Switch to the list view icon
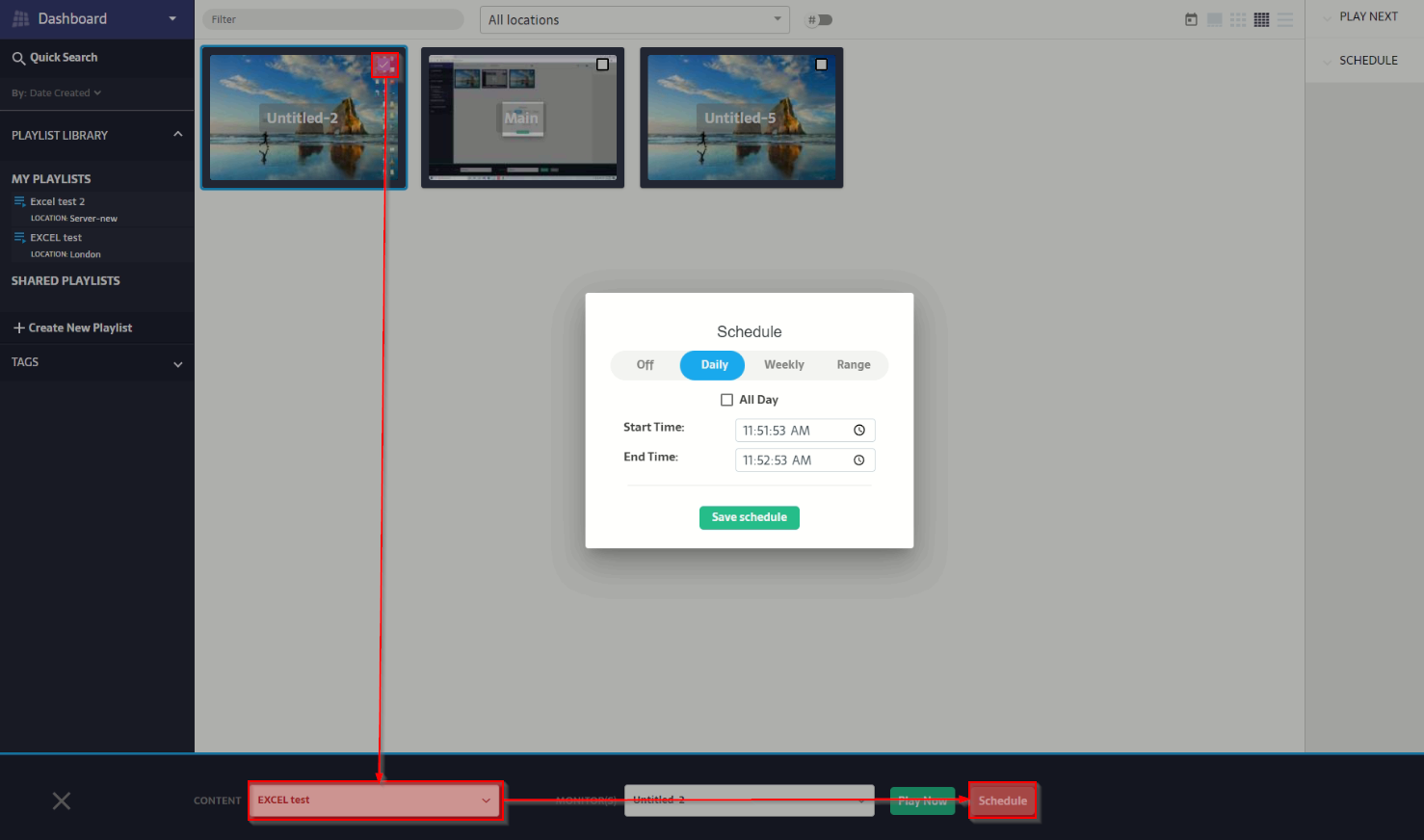Screen dimensions: 1424x840 click(1284, 19)
